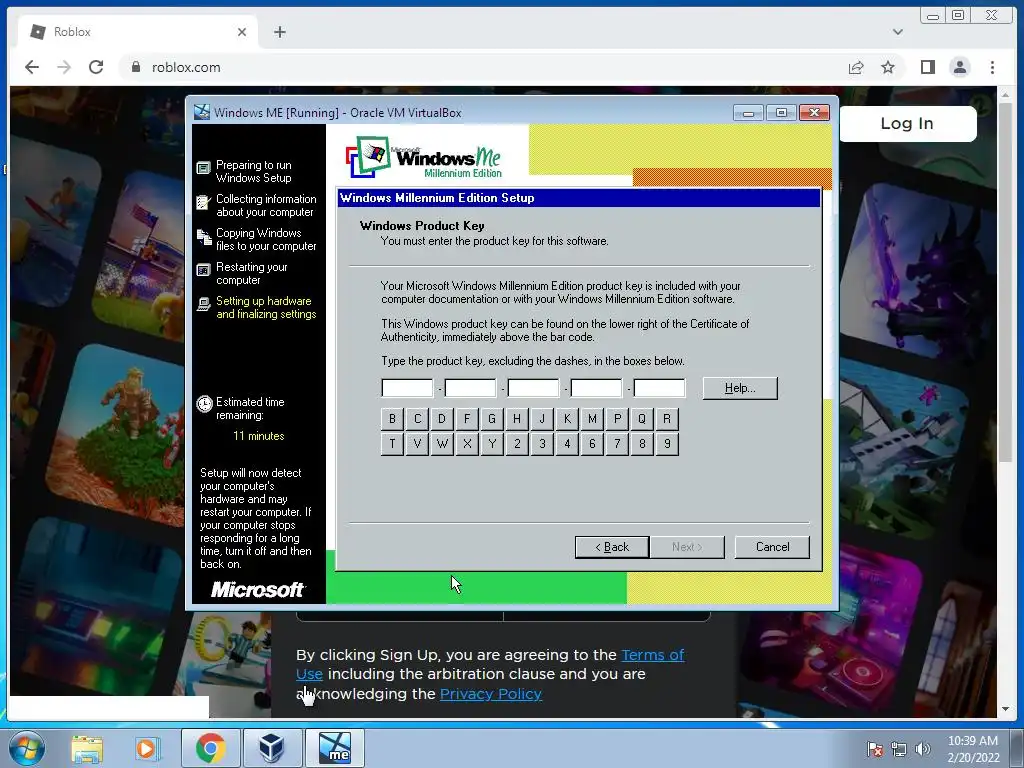Click the P key button

pyautogui.click(x=617, y=419)
